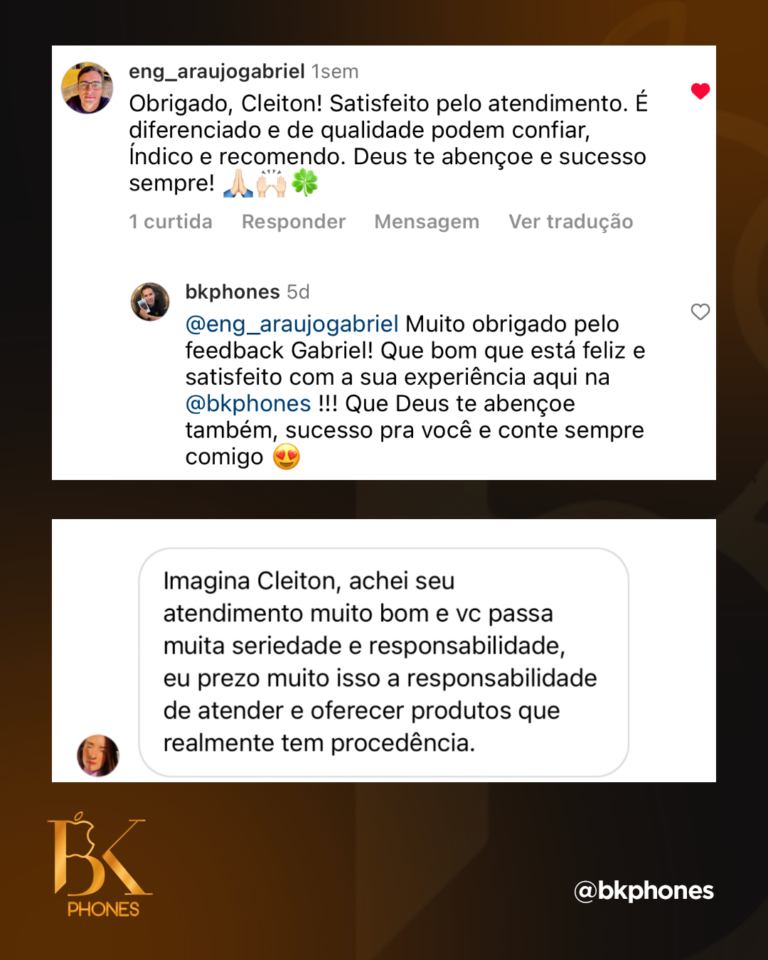This screenshot has height=960, width=768.
Task: Click the gold BK Phones logo
Action: click(x=99, y=864)
